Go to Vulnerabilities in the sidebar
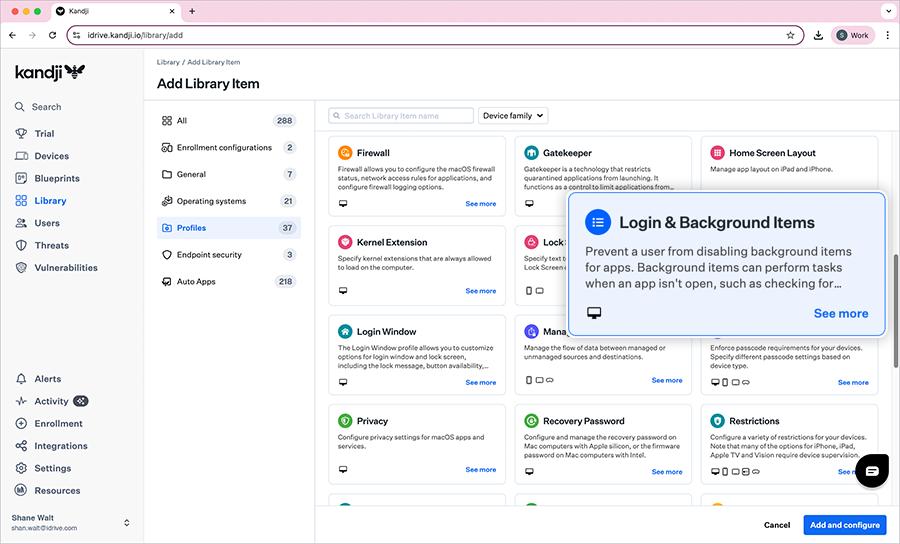 (66, 268)
